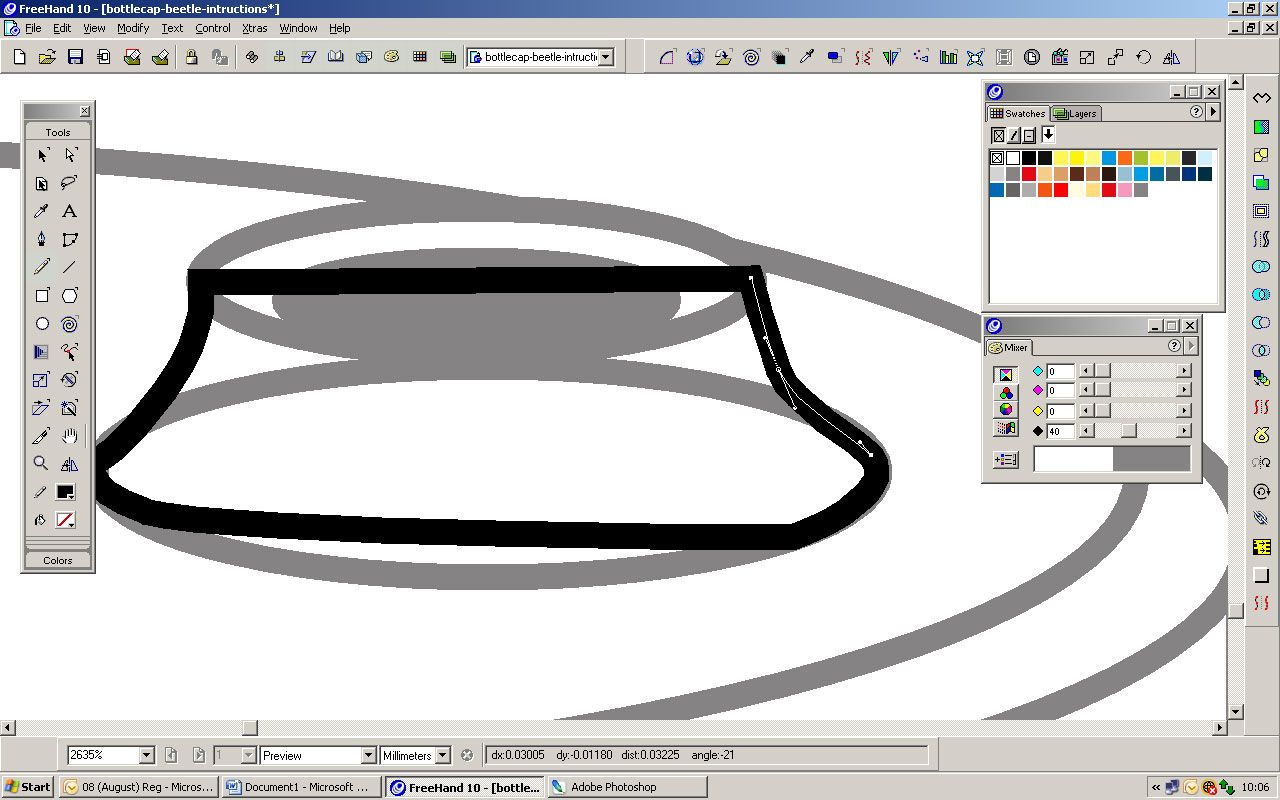The image size is (1280, 800).
Task: Click Start button on taskbar
Action: pos(28,787)
